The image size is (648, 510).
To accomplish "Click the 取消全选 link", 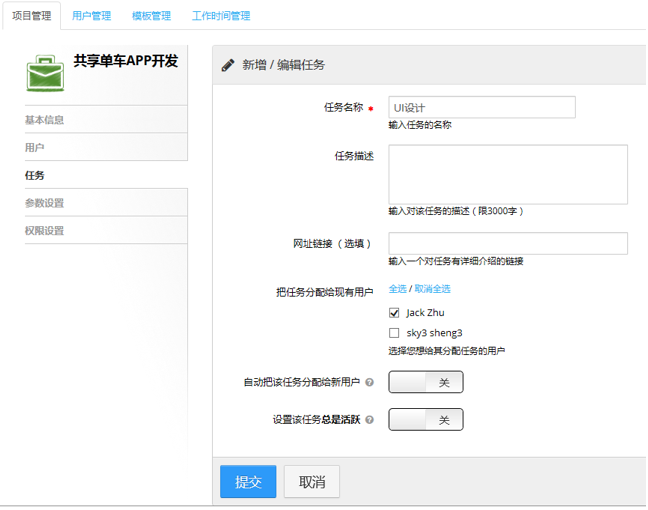I will 432,289.
